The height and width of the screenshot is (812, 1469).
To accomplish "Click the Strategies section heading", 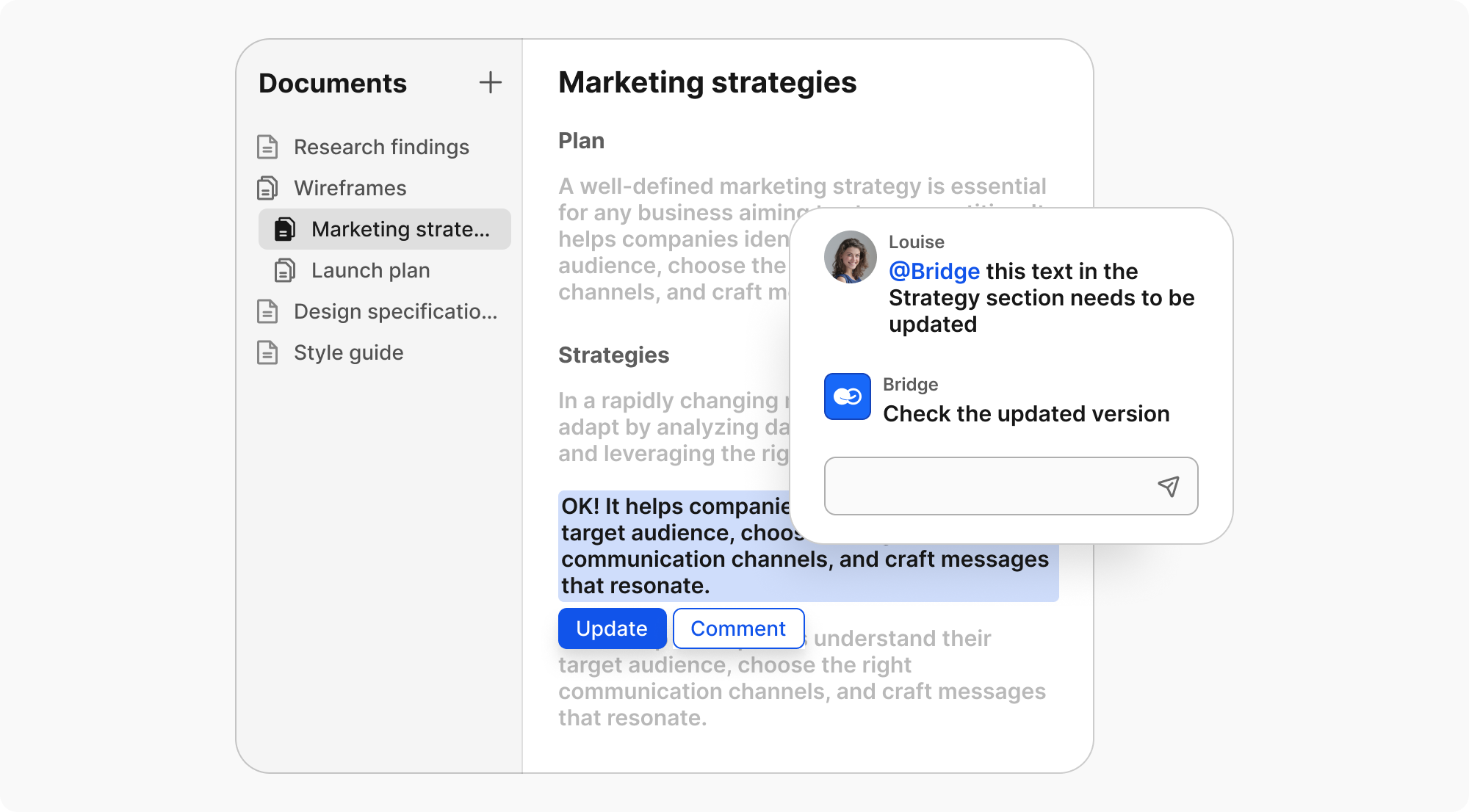I will pos(613,355).
